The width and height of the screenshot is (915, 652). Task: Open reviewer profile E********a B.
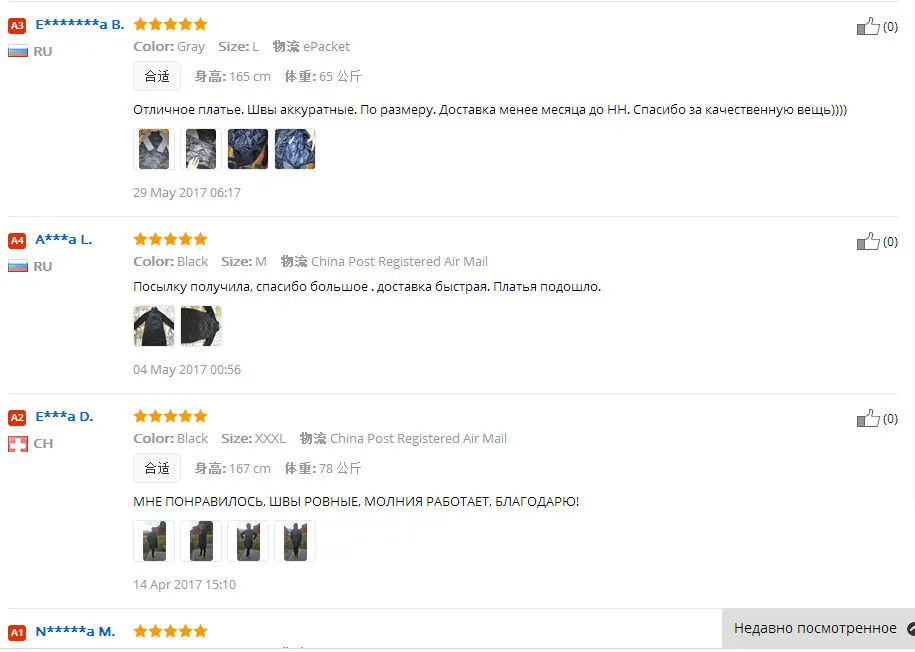tap(79, 25)
